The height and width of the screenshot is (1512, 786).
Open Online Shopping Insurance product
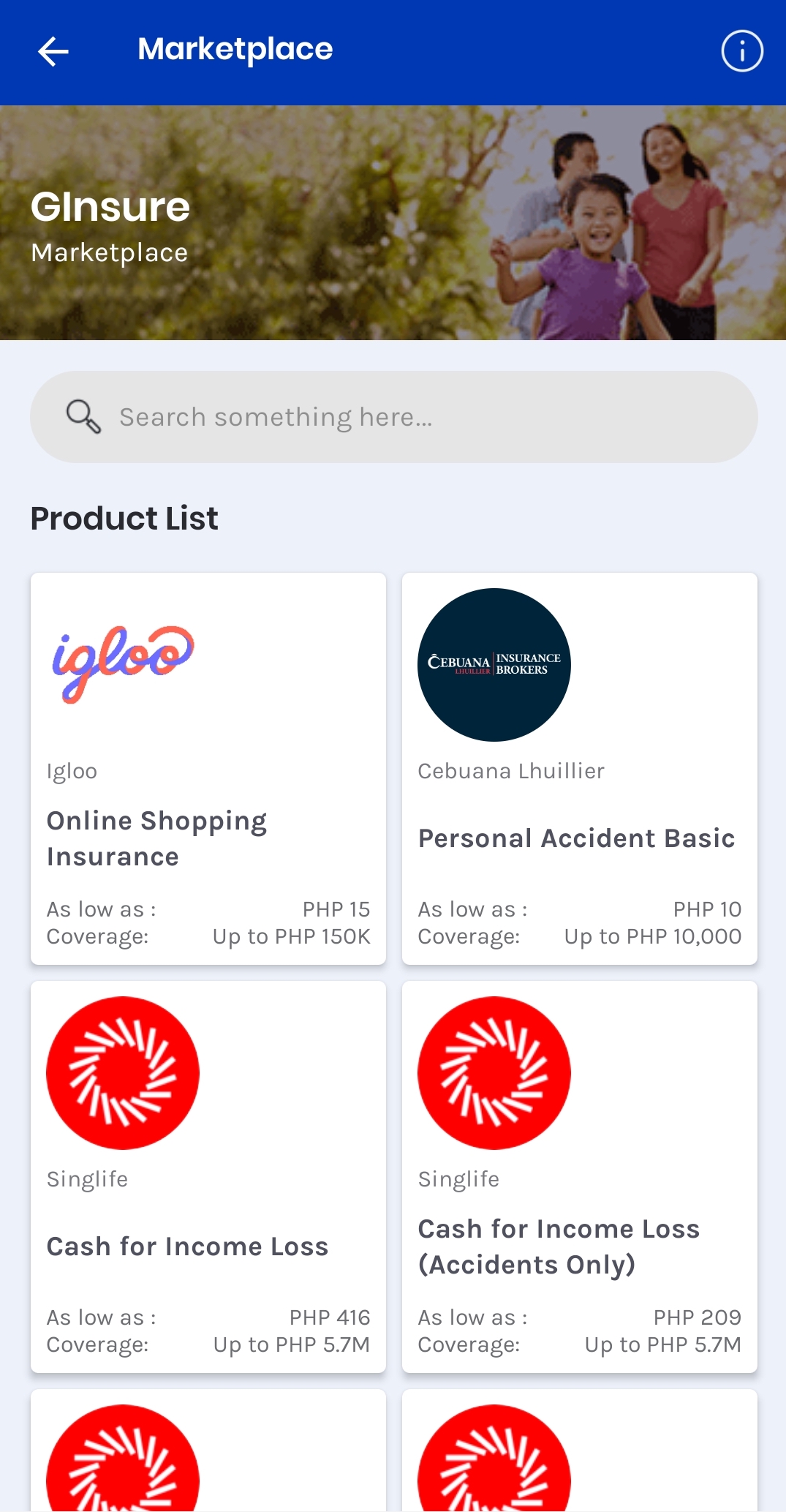pyautogui.click(x=157, y=838)
